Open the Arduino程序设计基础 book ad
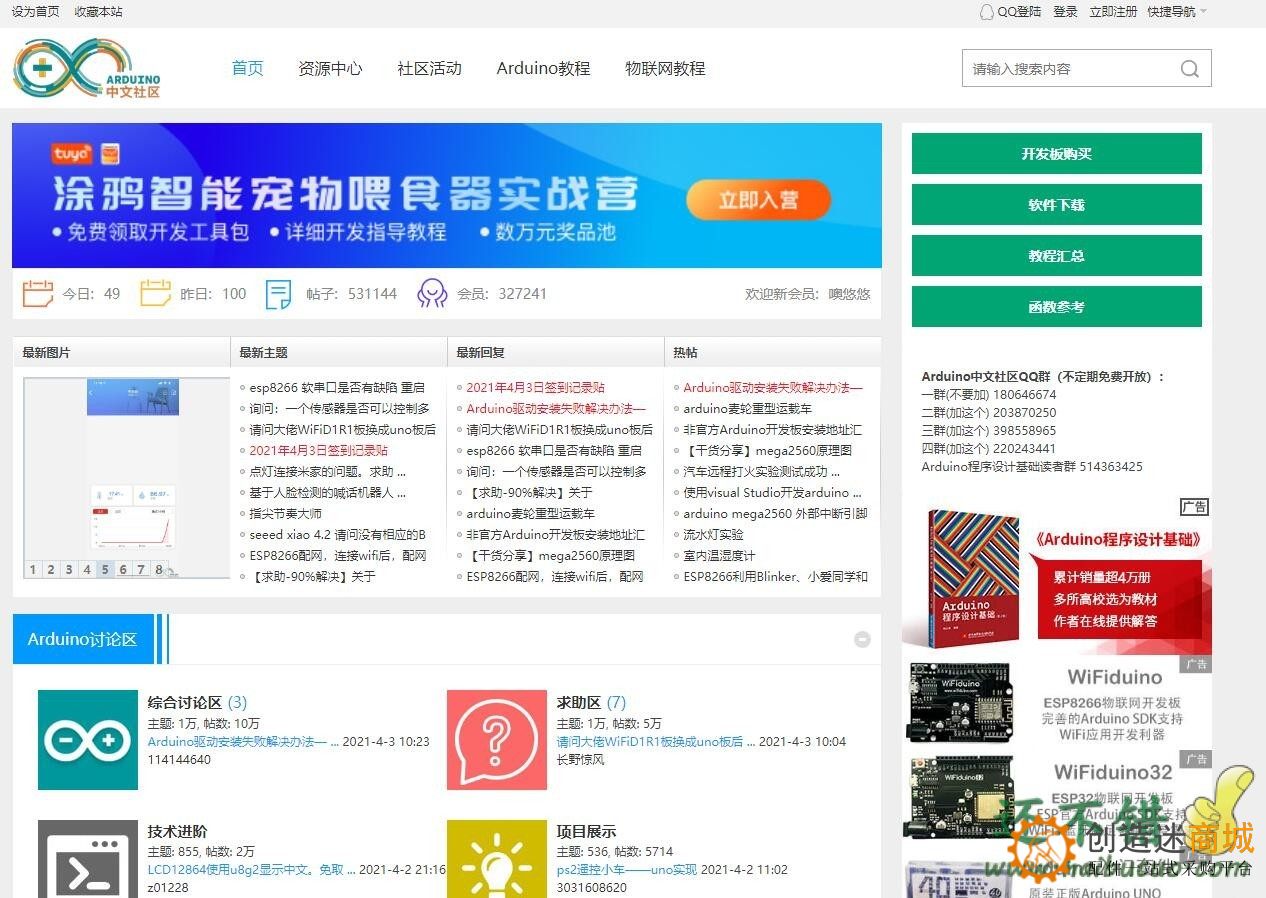Screen dimensions: 1266x898 tap(1056, 576)
